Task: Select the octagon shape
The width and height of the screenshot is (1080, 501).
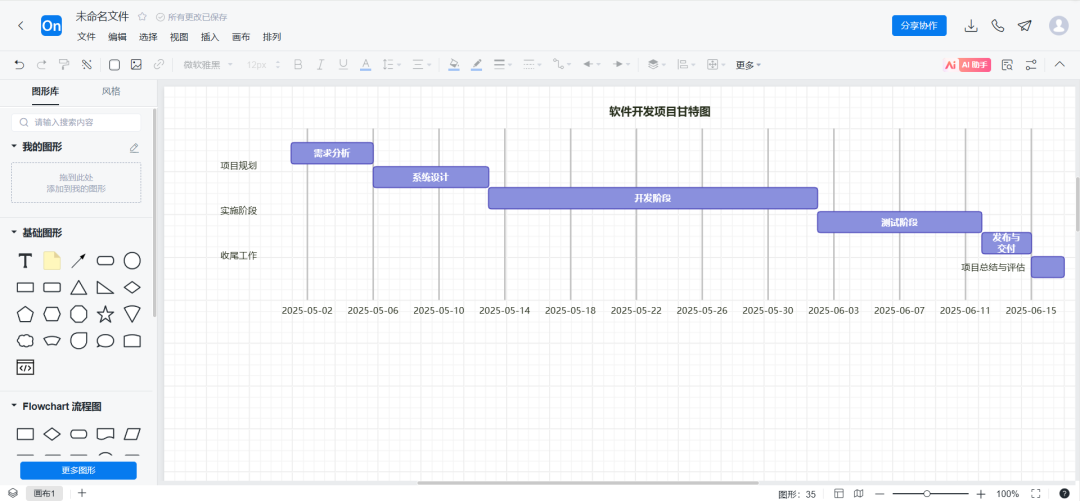Action: coord(79,314)
